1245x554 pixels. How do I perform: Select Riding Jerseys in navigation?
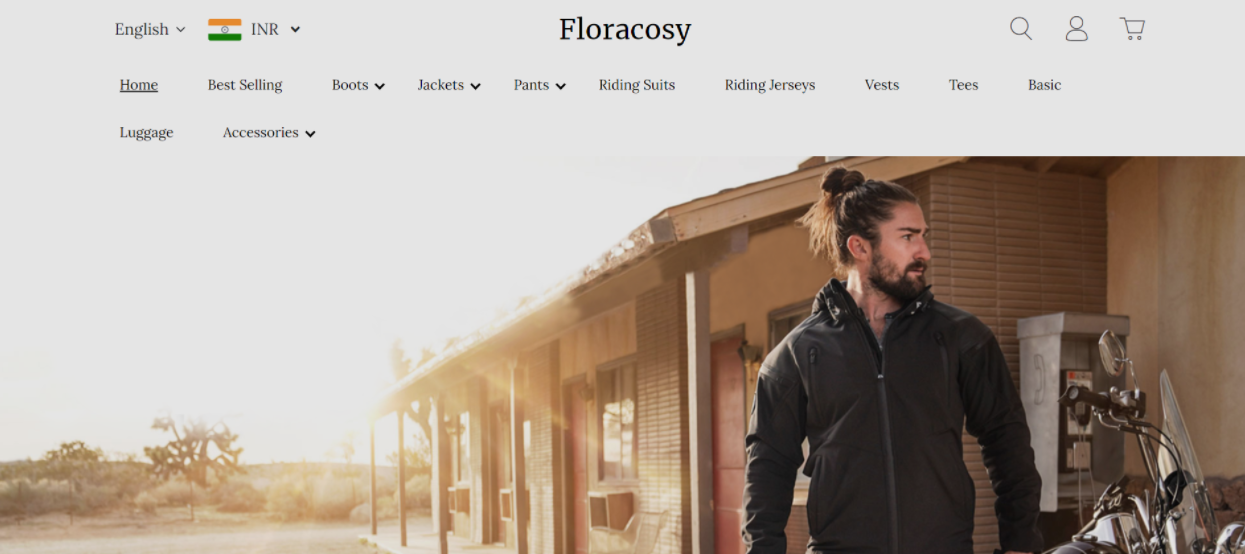coord(770,85)
